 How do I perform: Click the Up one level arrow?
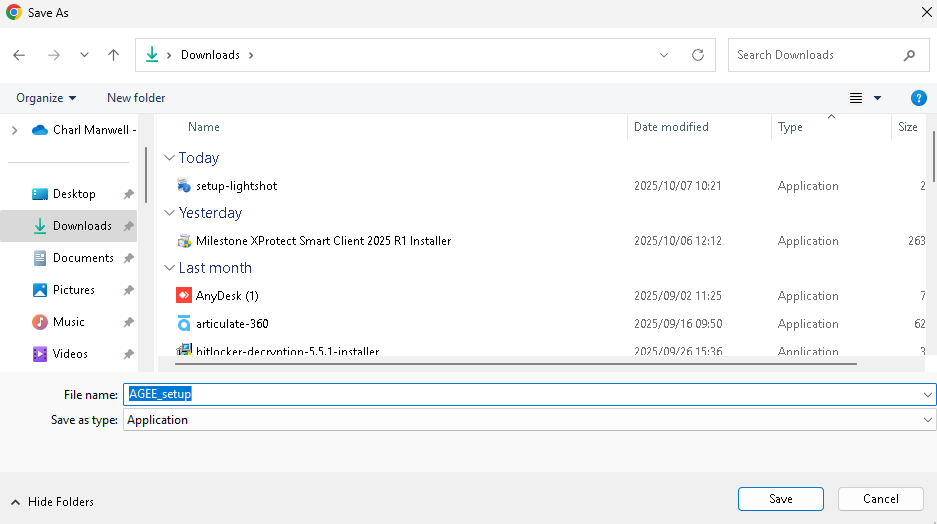coord(114,56)
